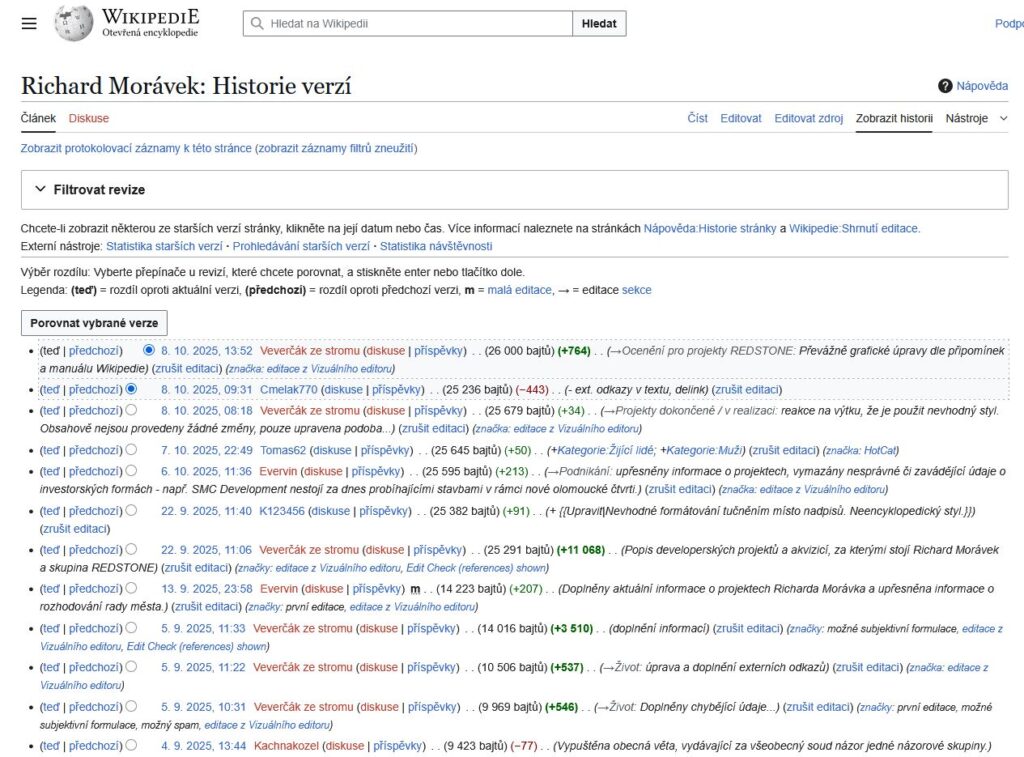Open revision dated 6. 10. 2025, 11:36

click(207, 471)
